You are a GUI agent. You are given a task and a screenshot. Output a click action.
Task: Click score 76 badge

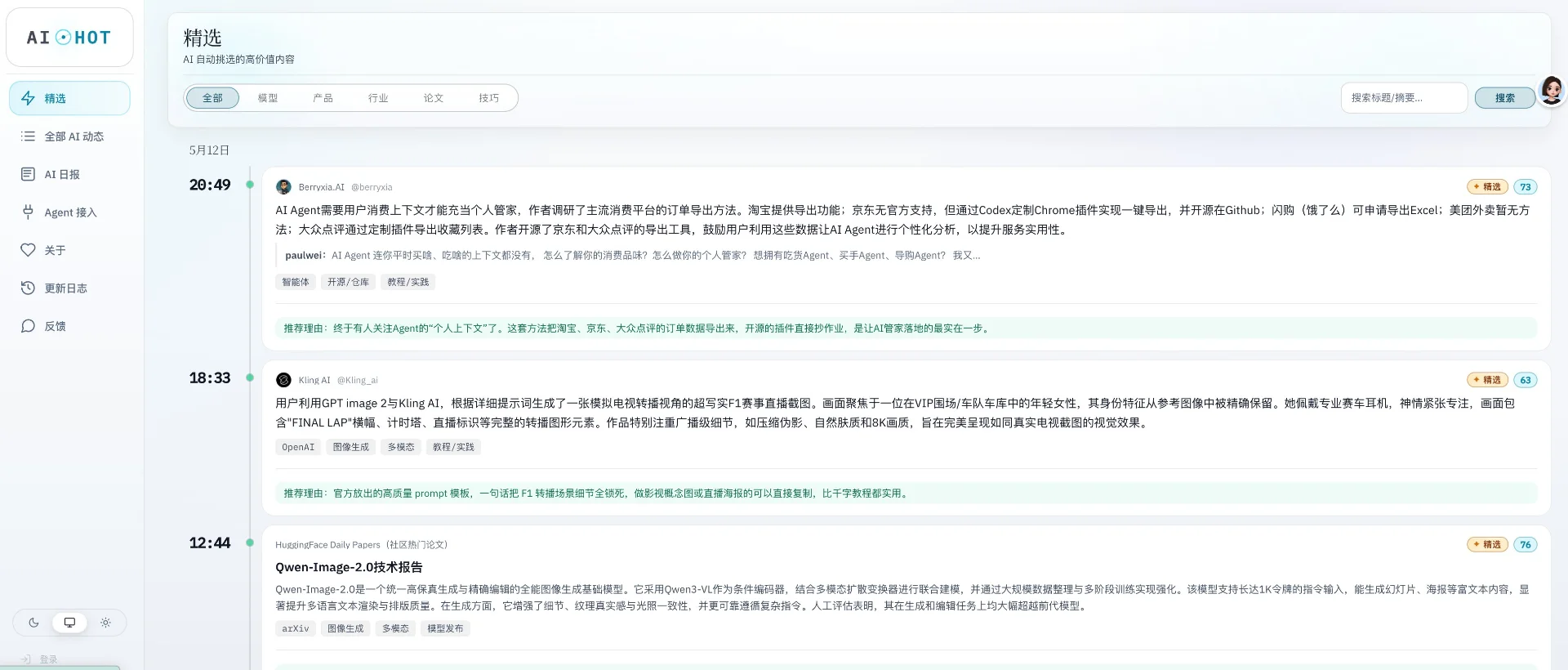(1525, 545)
